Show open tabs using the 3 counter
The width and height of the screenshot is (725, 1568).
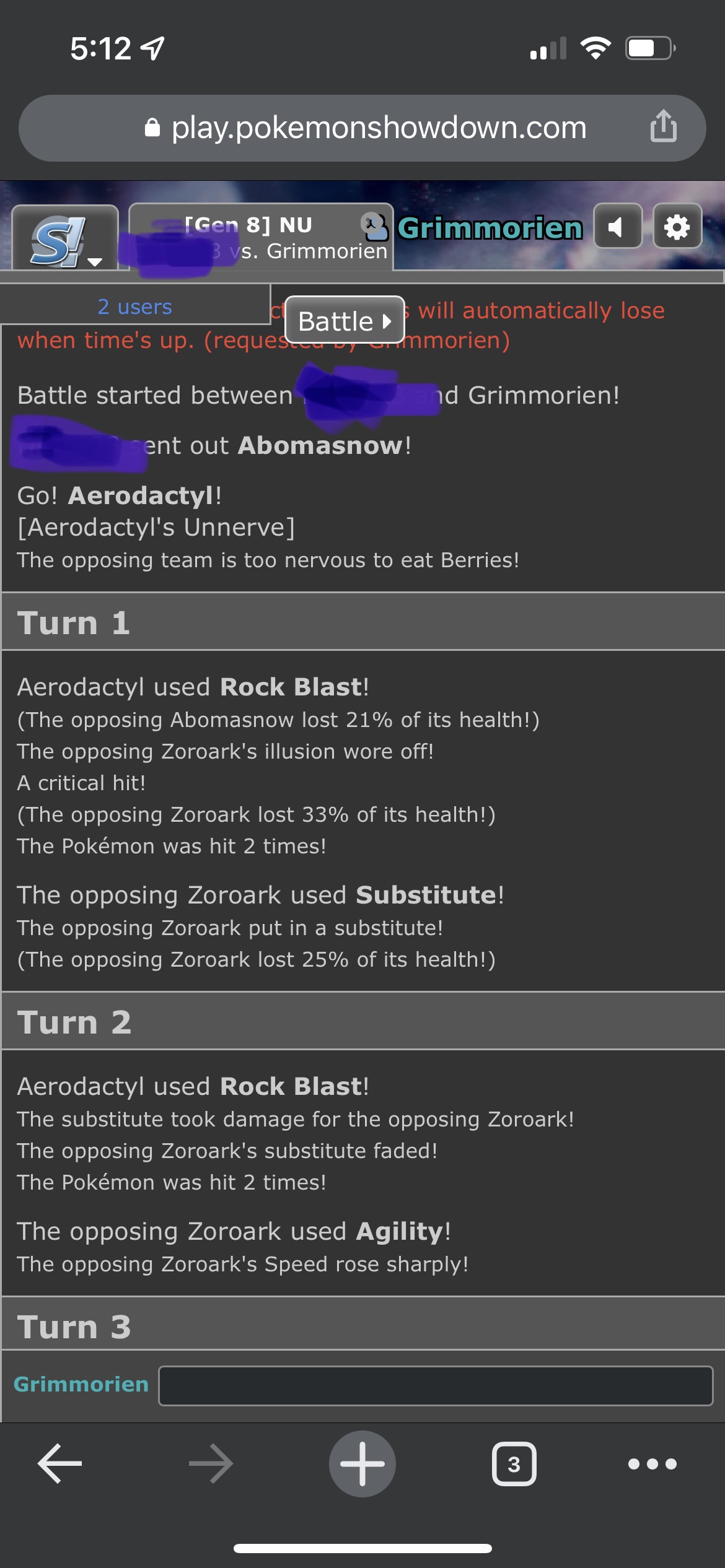[x=514, y=1464]
